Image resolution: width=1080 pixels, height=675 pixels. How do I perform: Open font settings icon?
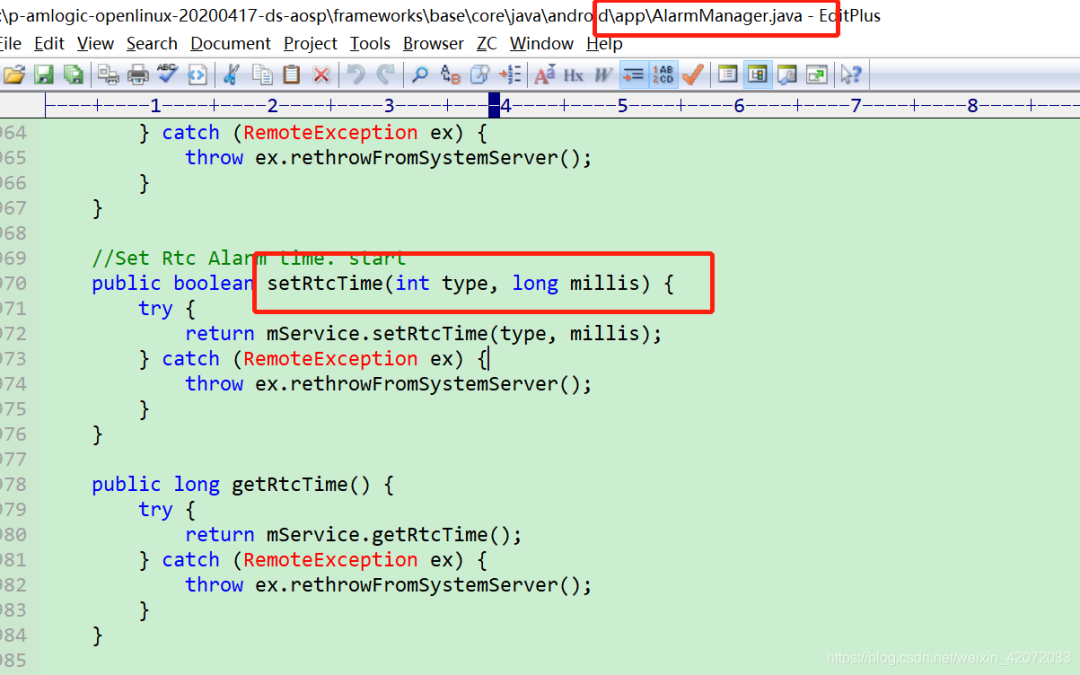pos(544,74)
